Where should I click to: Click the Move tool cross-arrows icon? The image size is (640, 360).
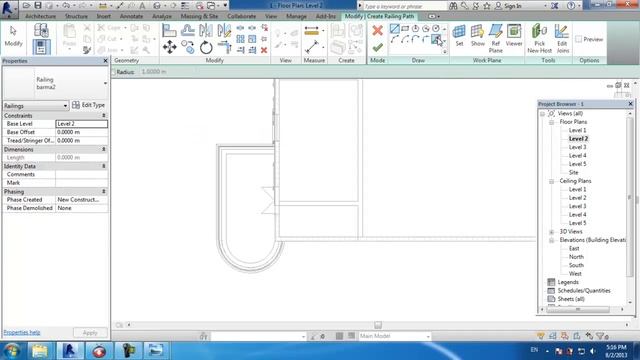tap(170, 47)
